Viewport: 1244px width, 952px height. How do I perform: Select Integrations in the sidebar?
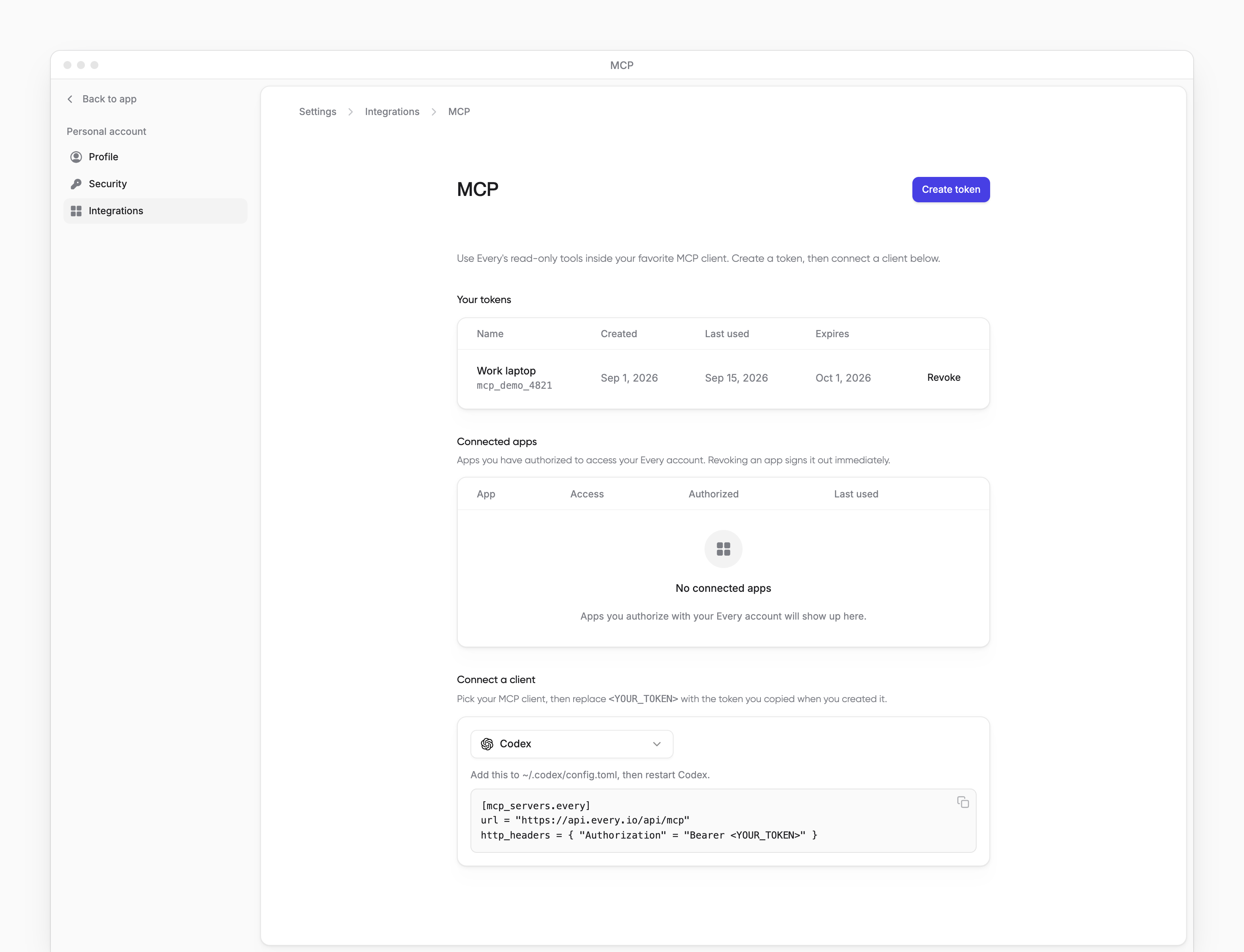[155, 211]
